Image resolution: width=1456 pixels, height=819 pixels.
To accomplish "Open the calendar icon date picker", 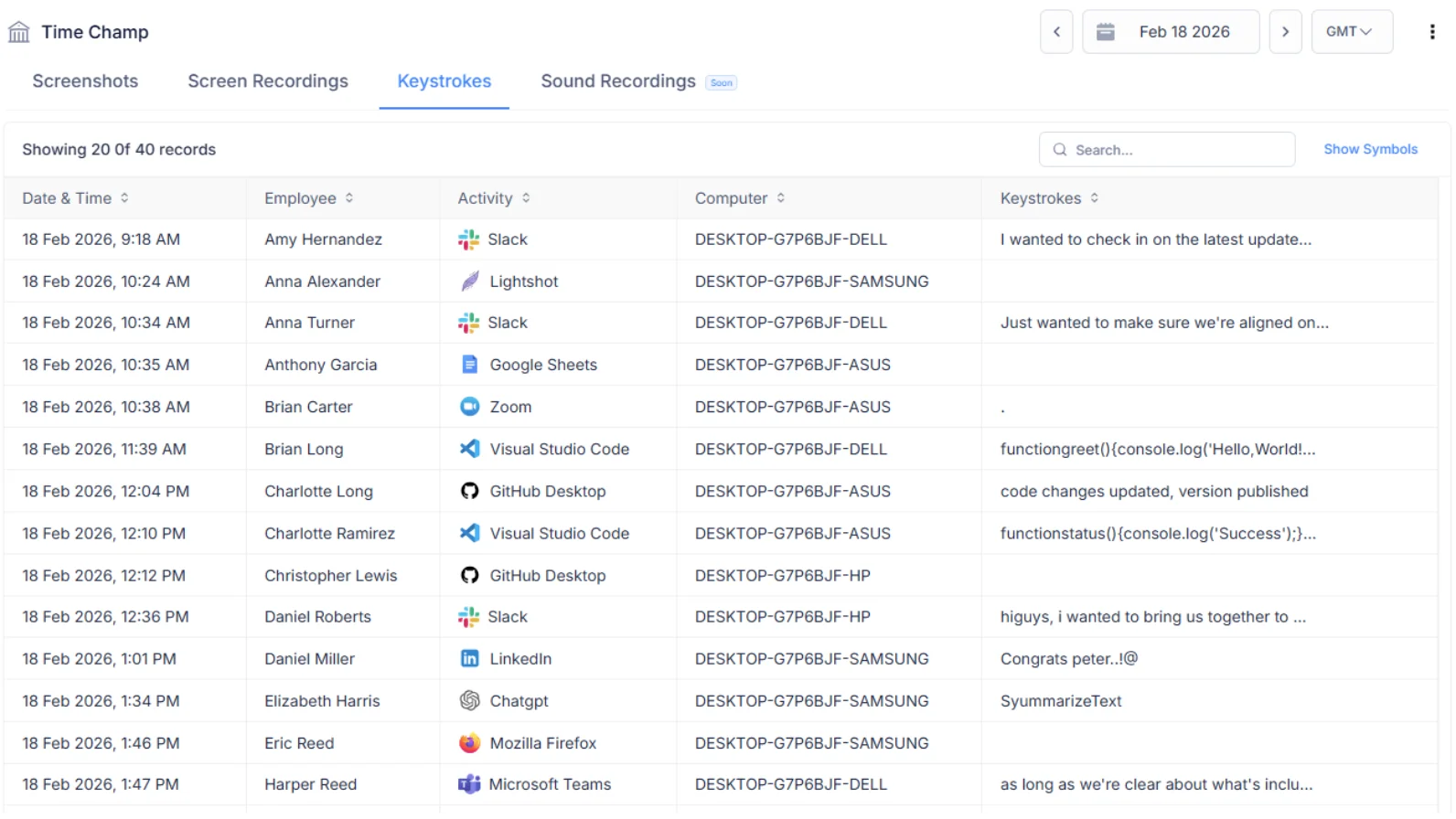I will (x=1105, y=32).
